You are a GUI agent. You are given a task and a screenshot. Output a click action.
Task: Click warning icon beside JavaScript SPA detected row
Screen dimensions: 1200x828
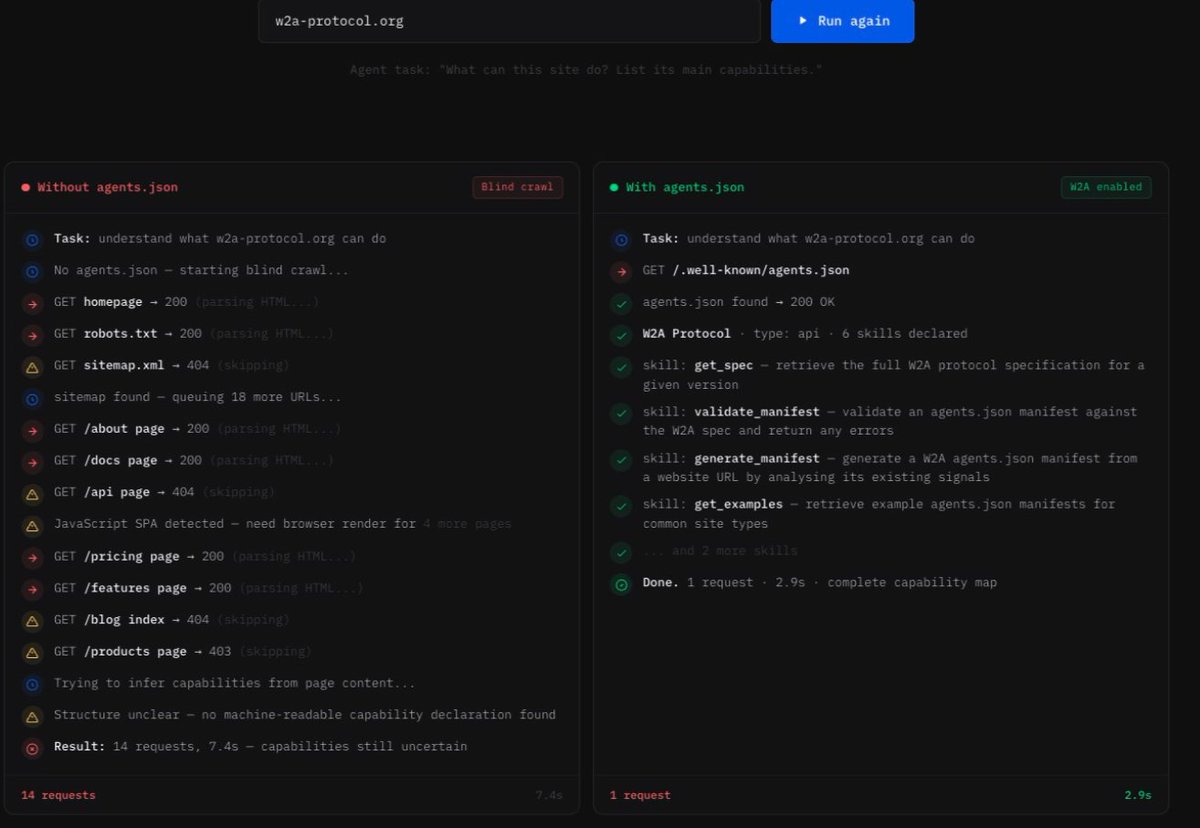[x=32, y=525]
